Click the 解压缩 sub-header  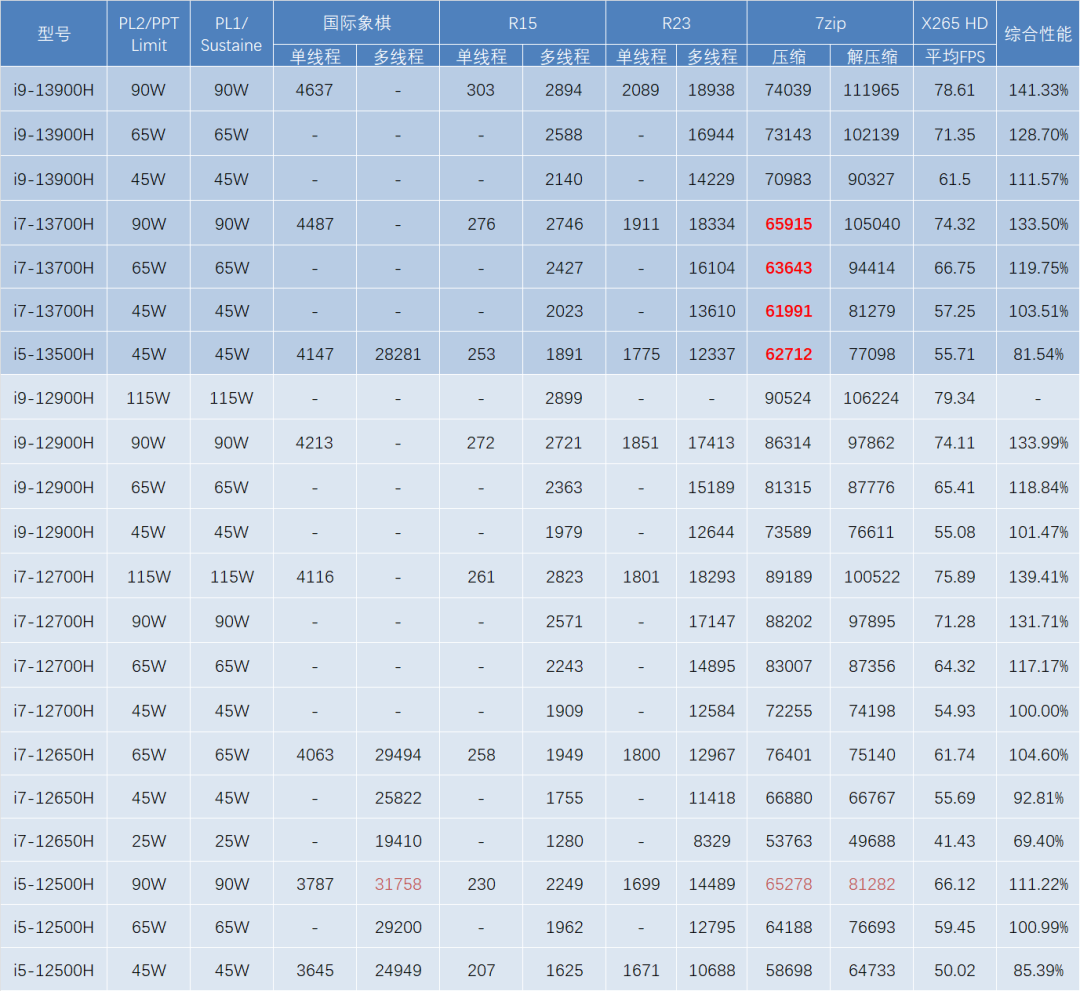coord(870,56)
